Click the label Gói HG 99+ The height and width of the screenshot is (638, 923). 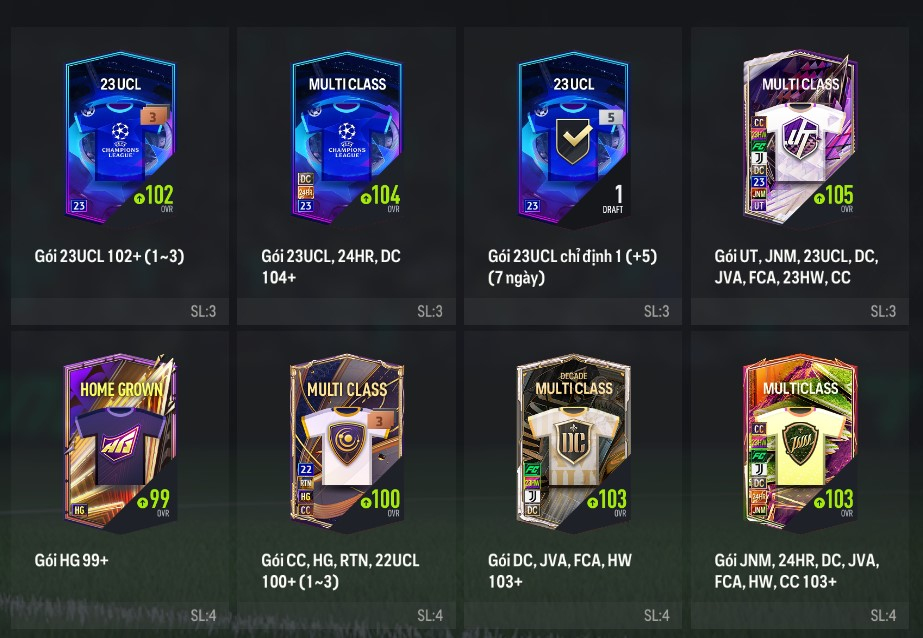coord(71,560)
